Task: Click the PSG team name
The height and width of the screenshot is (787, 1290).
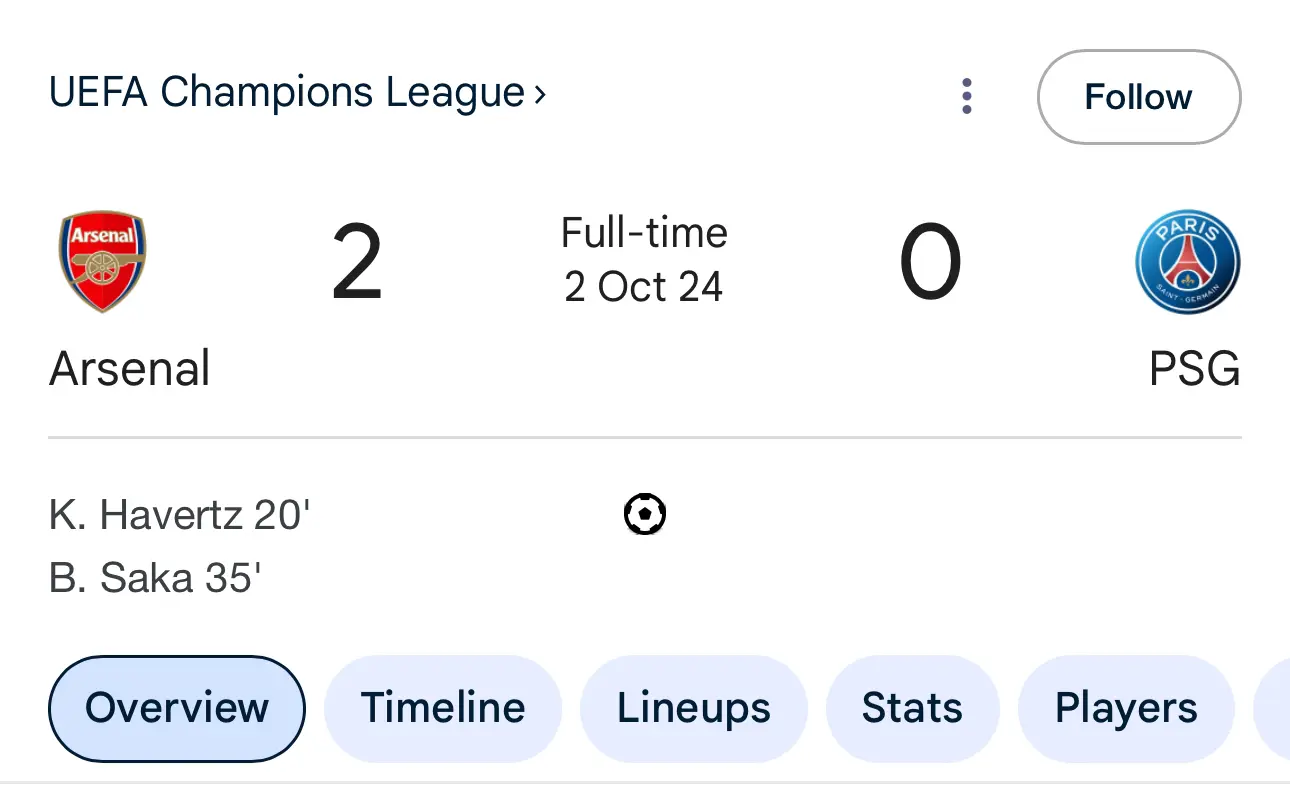Action: click(1194, 369)
